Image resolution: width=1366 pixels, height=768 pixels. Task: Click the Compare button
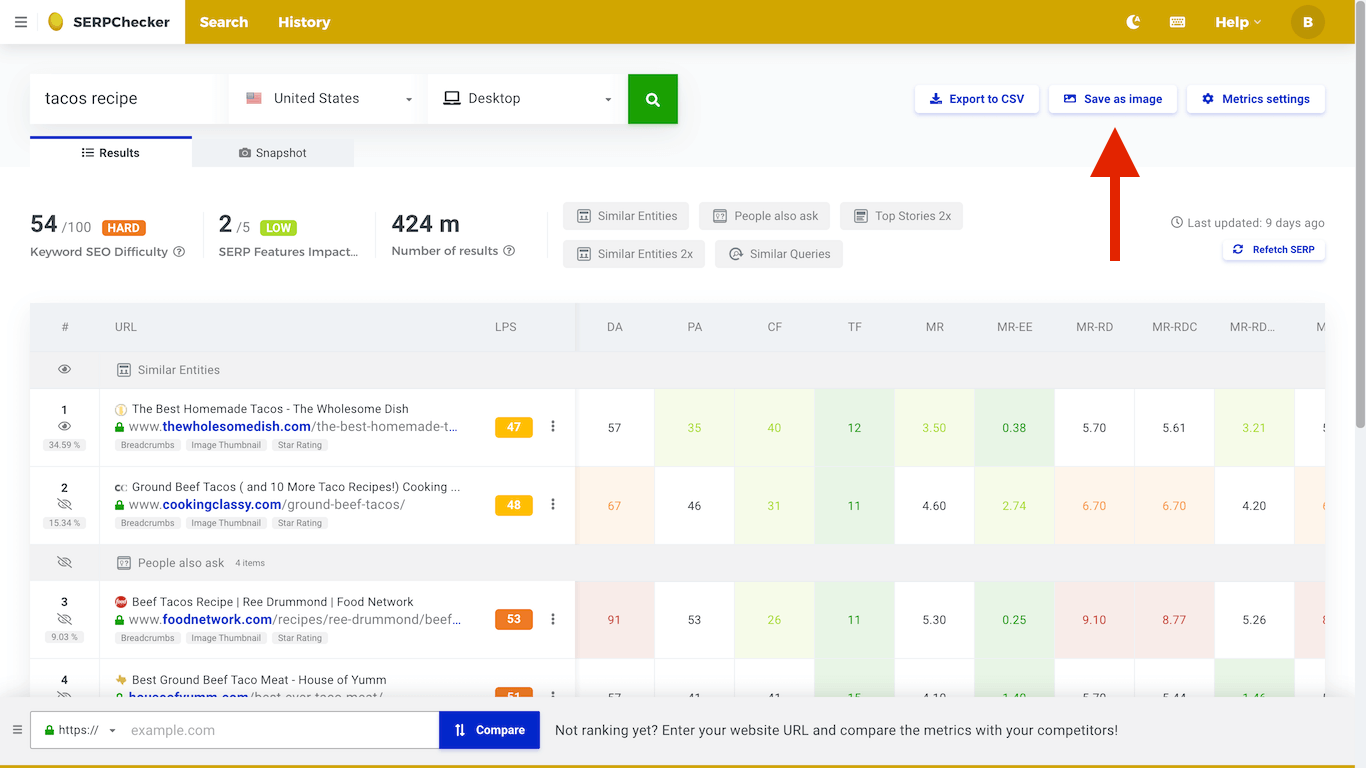(x=490, y=730)
